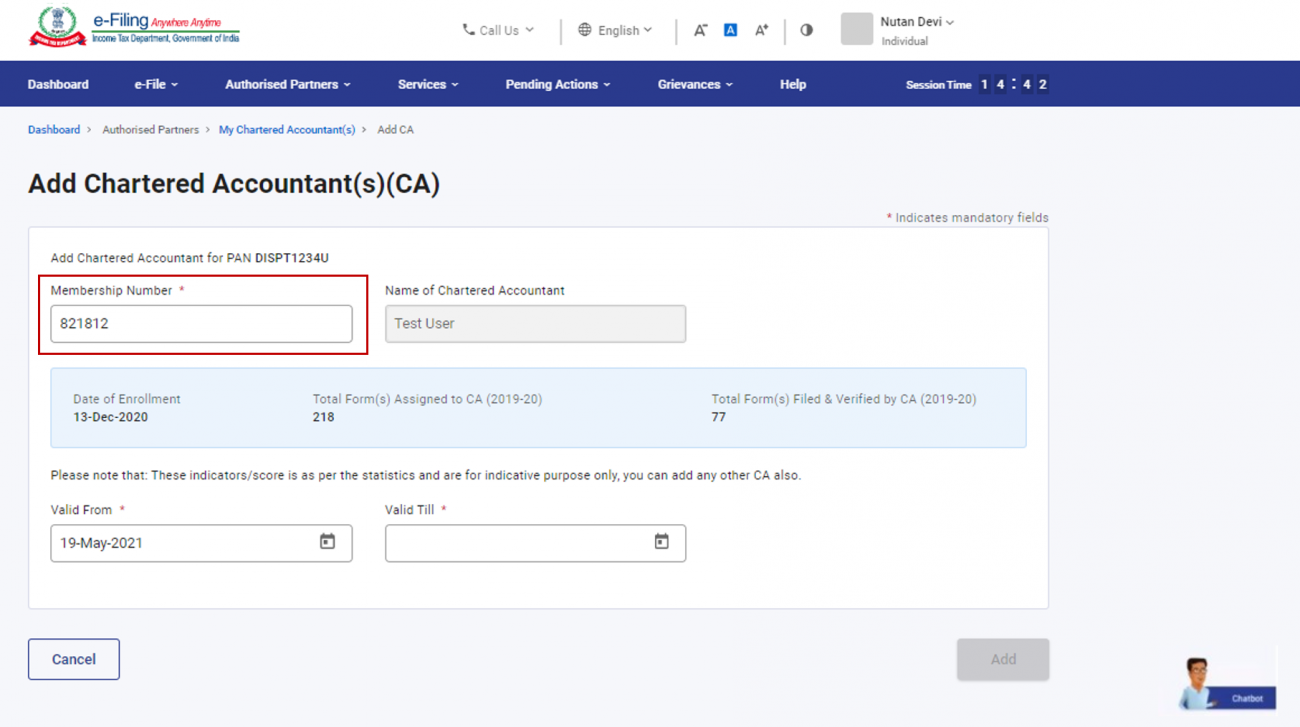Open the My Chartered Accountant(s) breadcrumb link
The width and height of the screenshot is (1300, 727).
287,129
